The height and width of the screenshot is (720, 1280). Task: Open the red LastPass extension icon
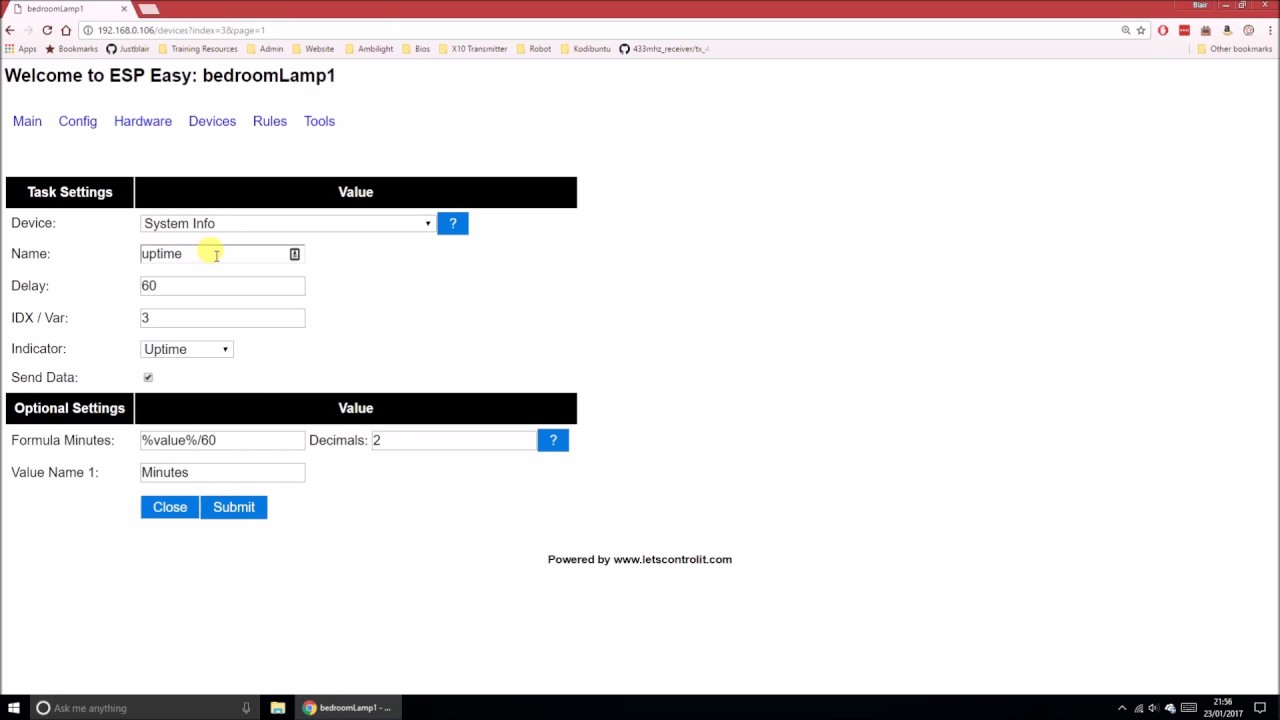[x=1184, y=30]
